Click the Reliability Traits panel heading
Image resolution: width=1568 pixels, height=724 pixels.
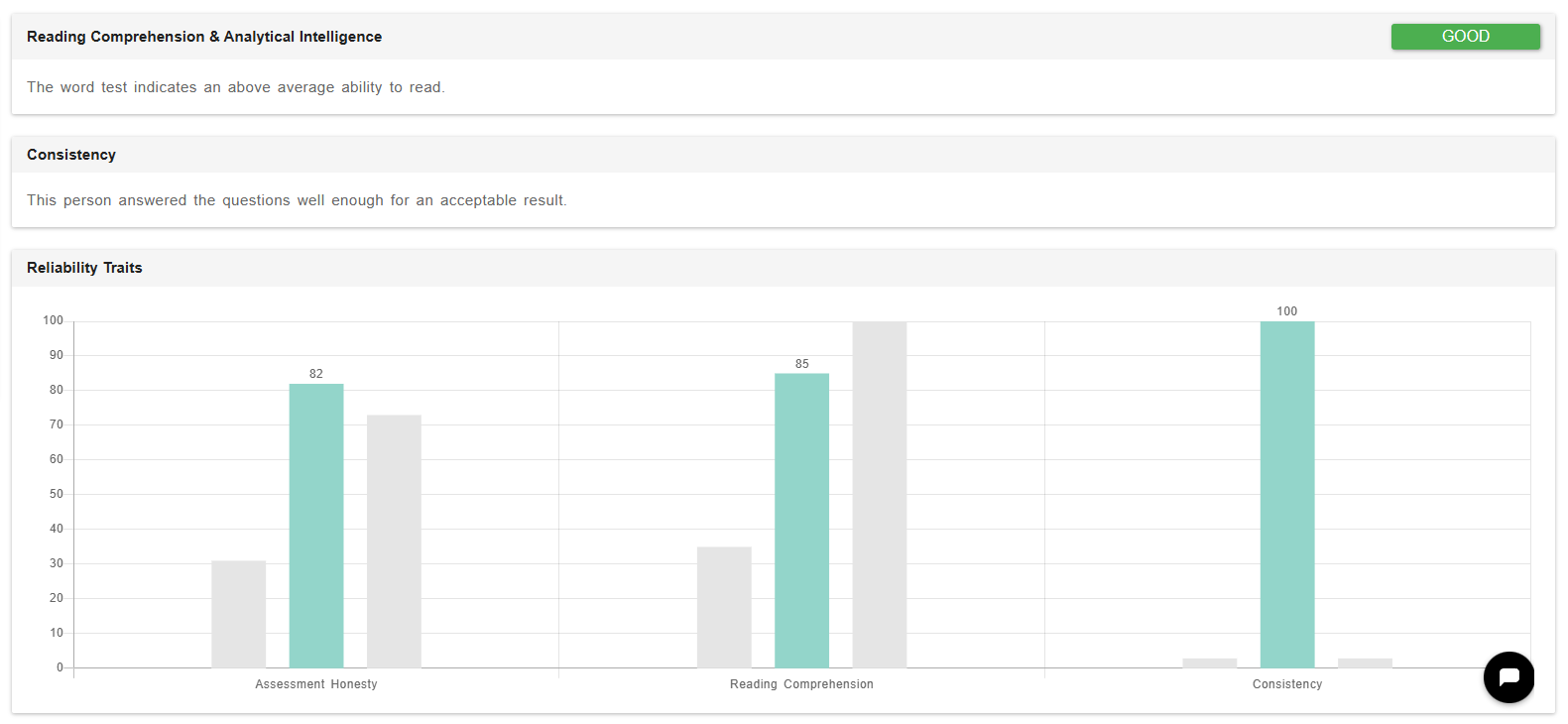84,268
